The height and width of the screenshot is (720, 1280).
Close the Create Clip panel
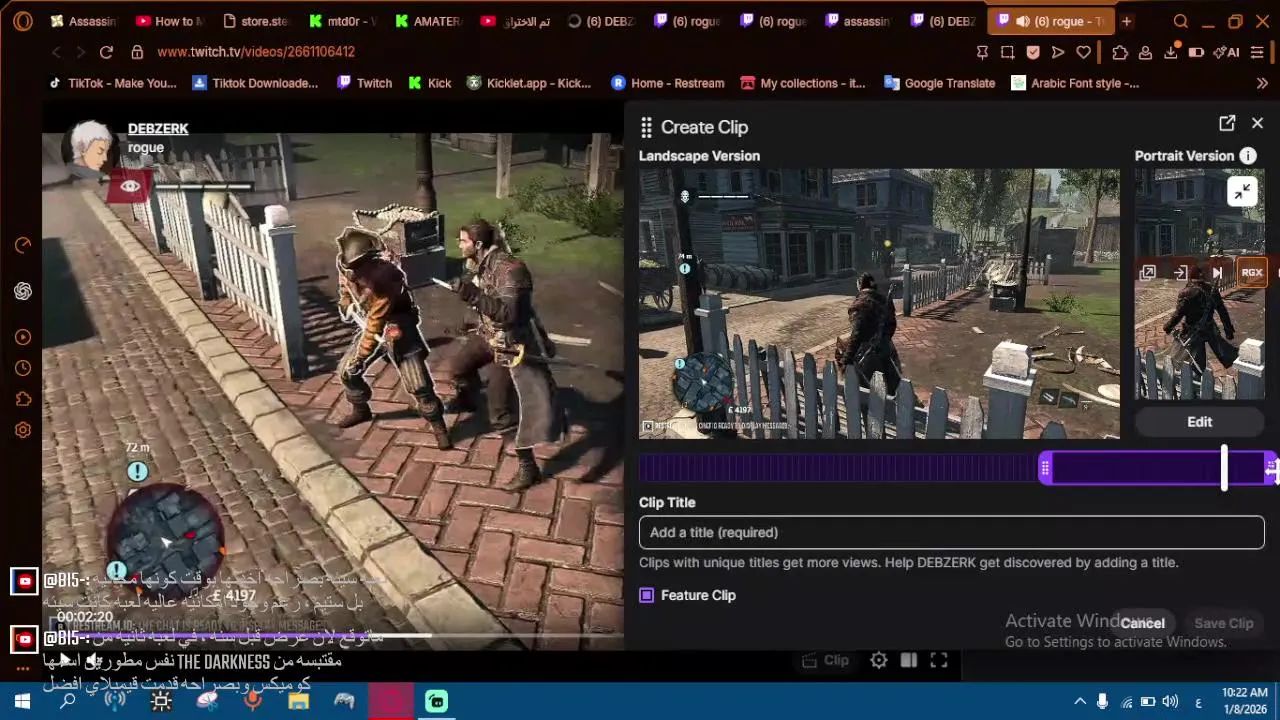click(1257, 123)
